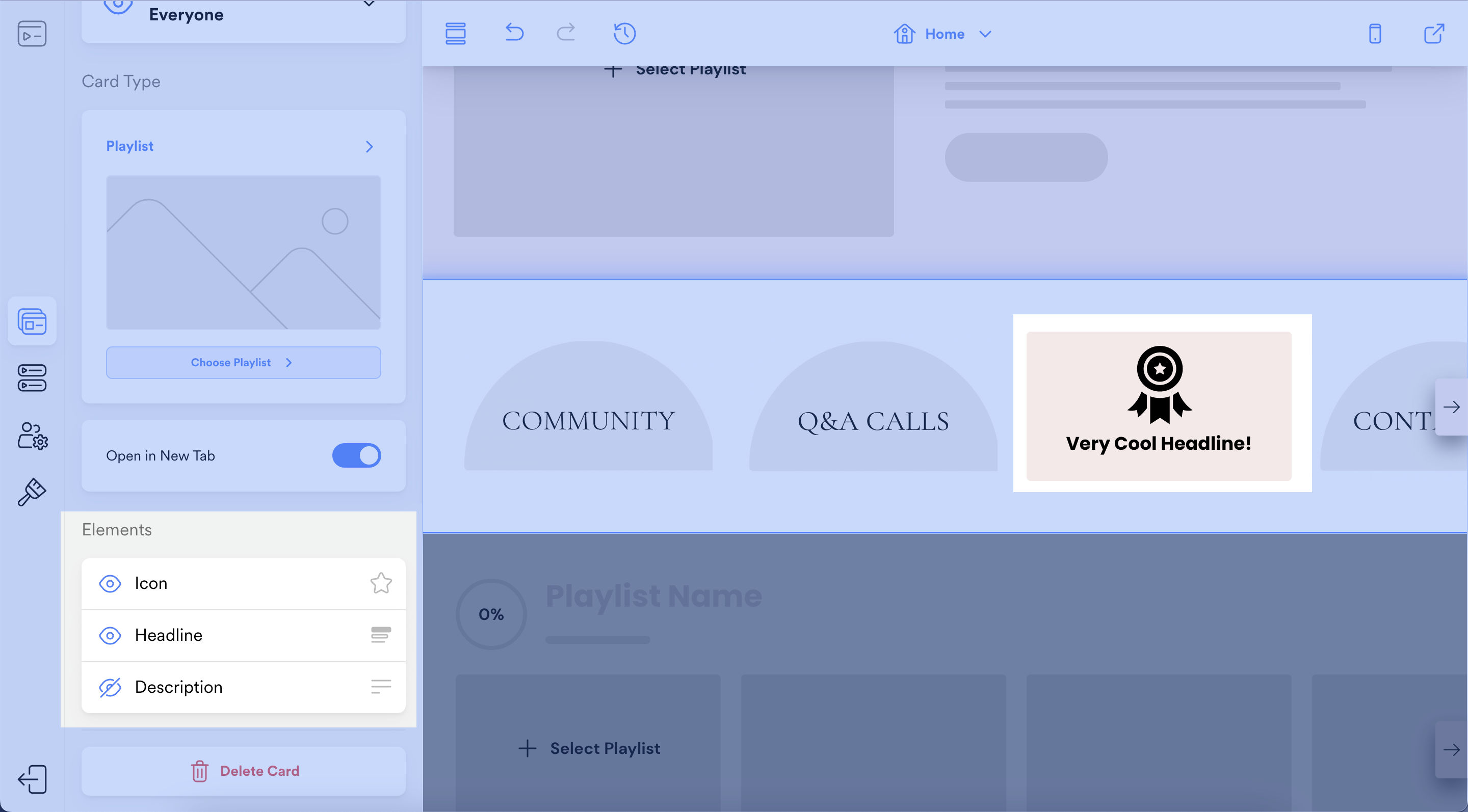The image size is (1468, 812).
Task: Hide the Headline element visibility eye
Action: [110, 635]
